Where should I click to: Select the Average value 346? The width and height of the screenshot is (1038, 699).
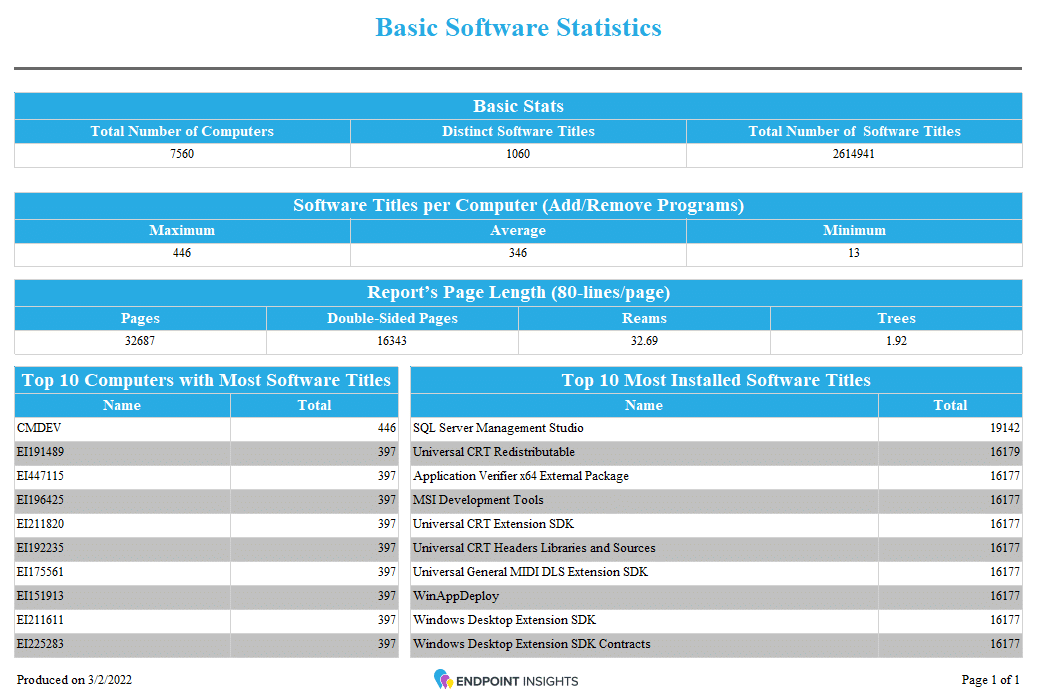point(518,253)
